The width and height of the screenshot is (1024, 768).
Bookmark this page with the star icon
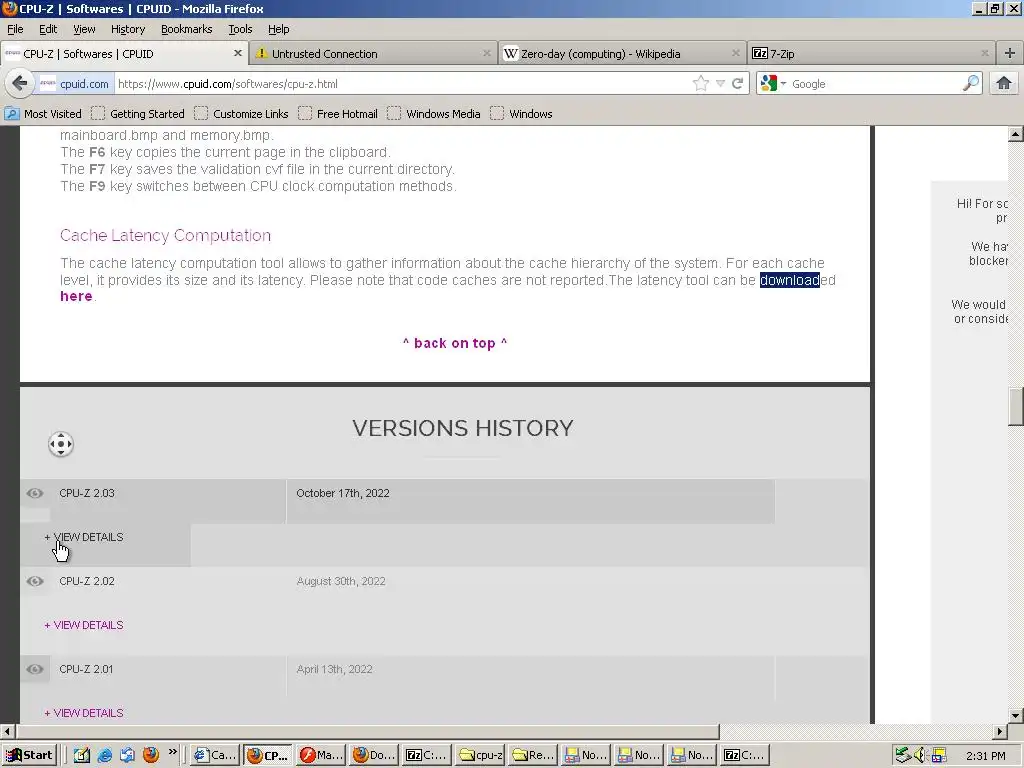(x=701, y=84)
